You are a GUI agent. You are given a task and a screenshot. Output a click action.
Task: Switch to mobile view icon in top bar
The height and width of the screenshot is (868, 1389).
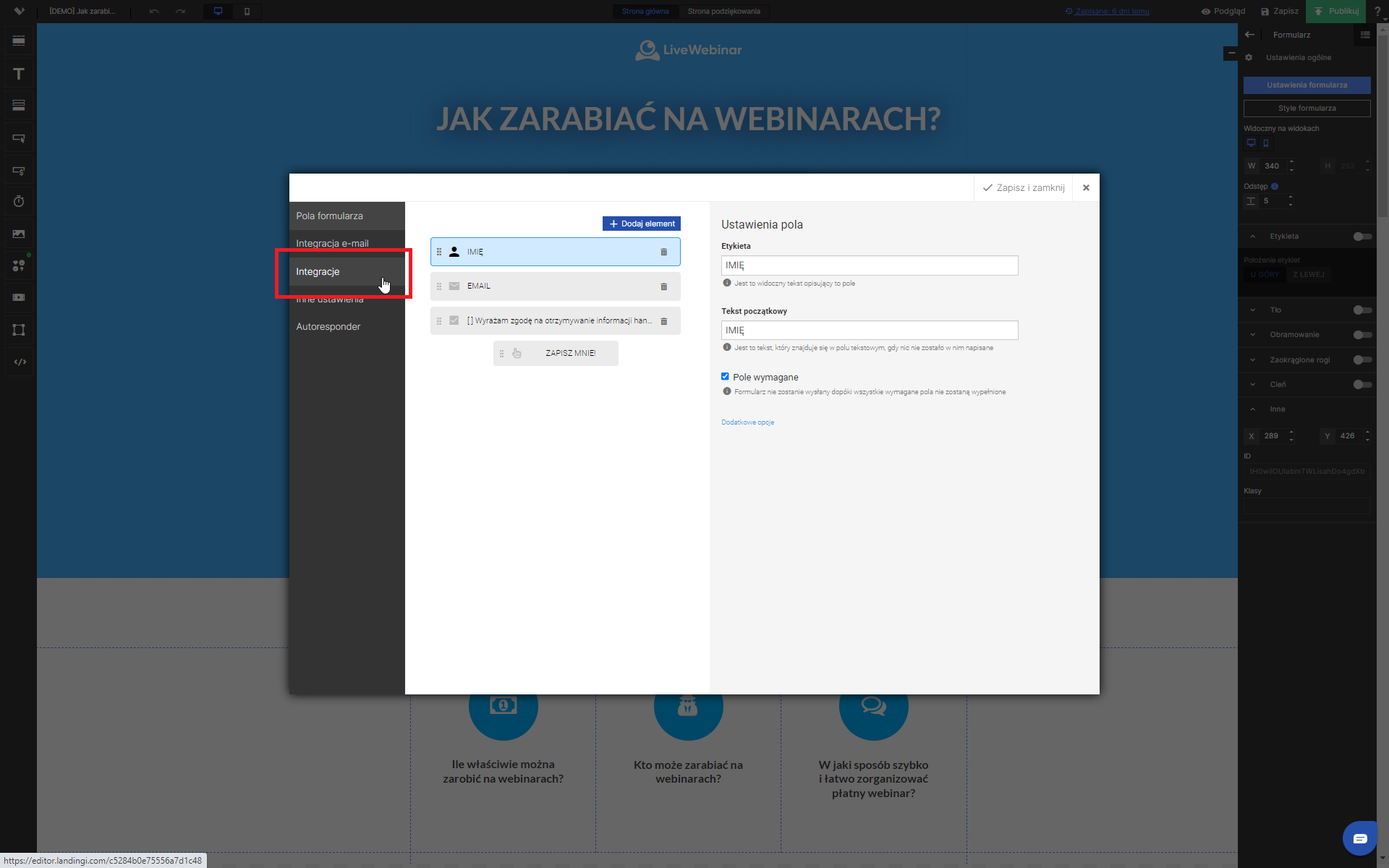(x=247, y=12)
